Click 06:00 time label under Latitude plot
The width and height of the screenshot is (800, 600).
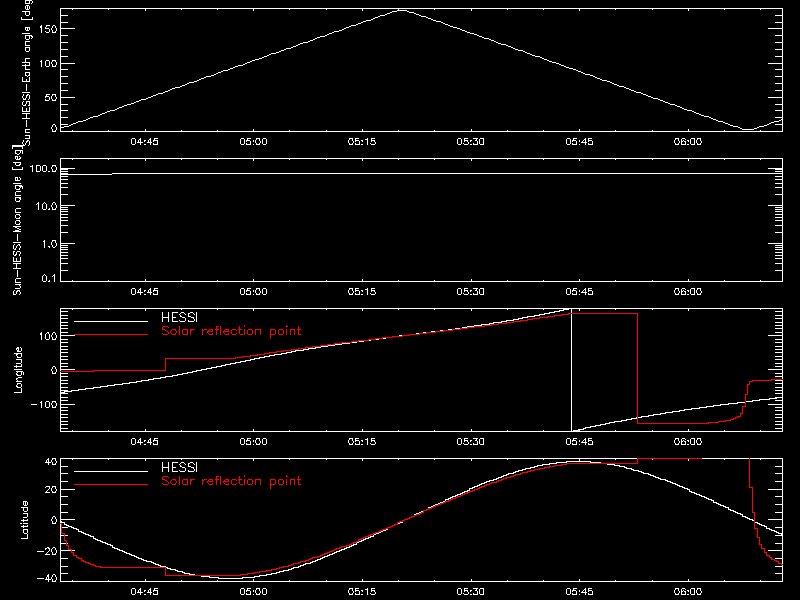click(x=688, y=592)
